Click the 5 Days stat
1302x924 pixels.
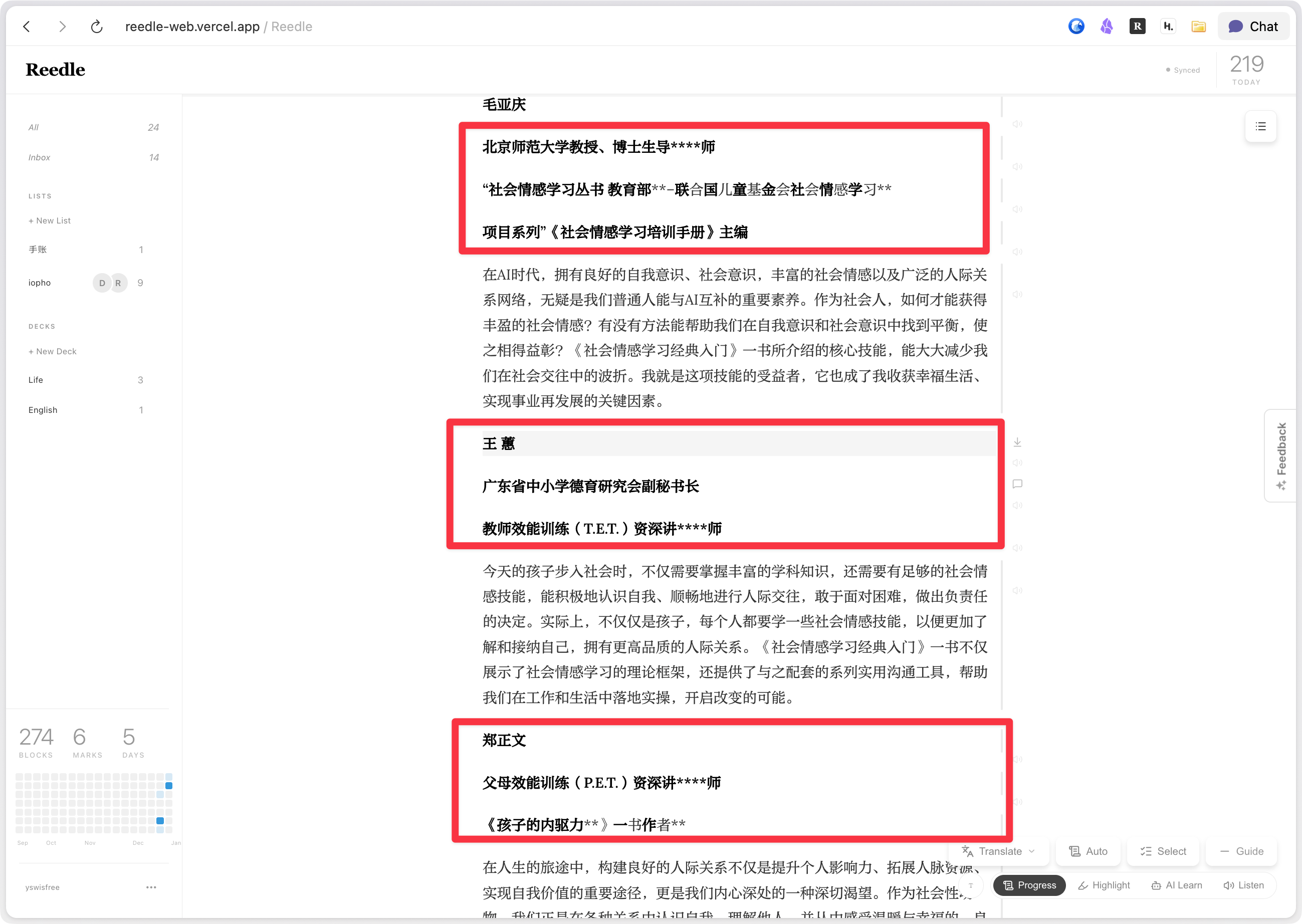(133, 742)
